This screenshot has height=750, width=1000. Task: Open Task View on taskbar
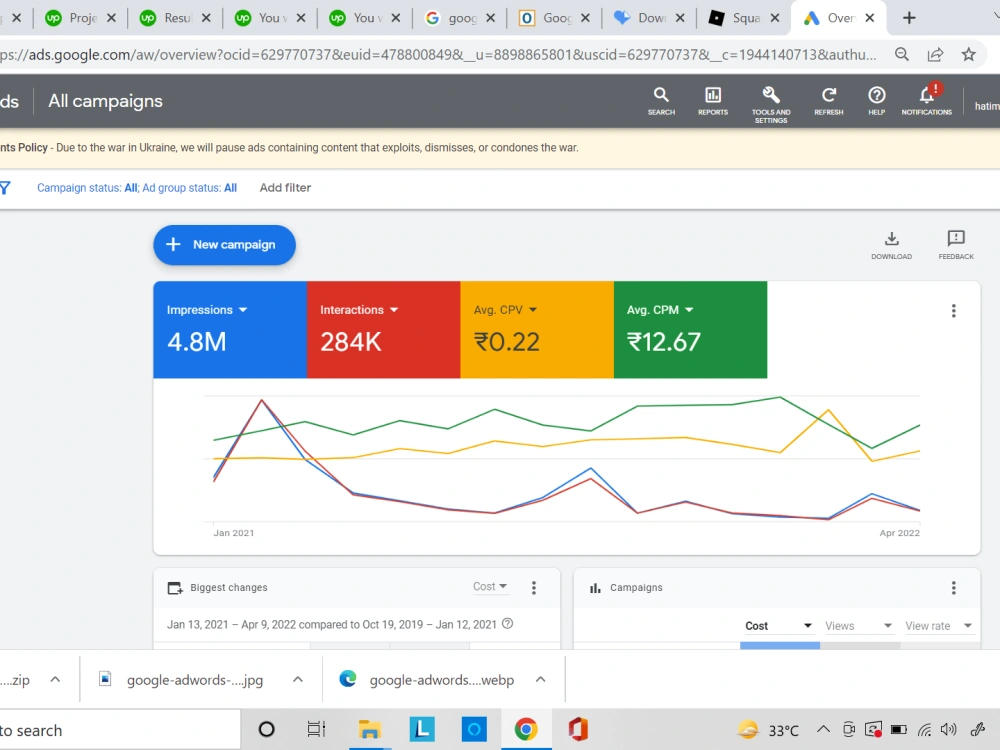[316, 729]
